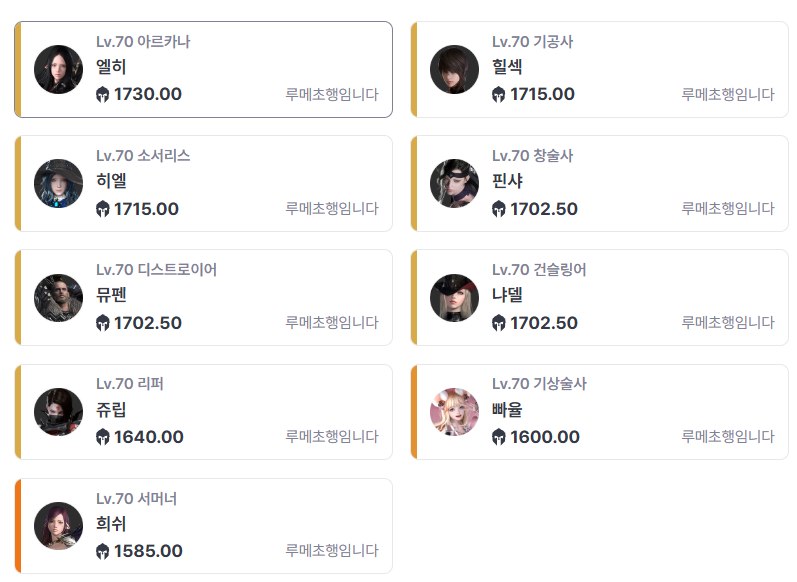Open character name 힐섹
This screenshot has height=582, width=797.
click(507, 67)
